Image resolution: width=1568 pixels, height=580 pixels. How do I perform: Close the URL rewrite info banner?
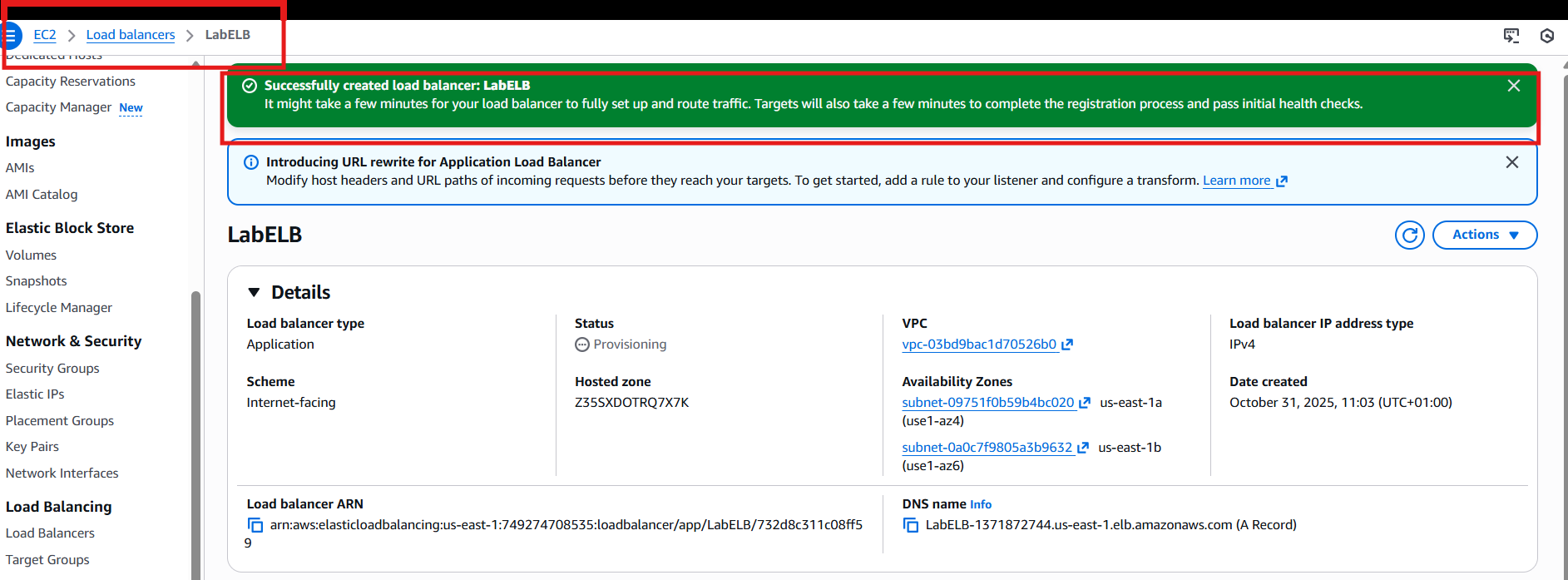click(1511, 162)
